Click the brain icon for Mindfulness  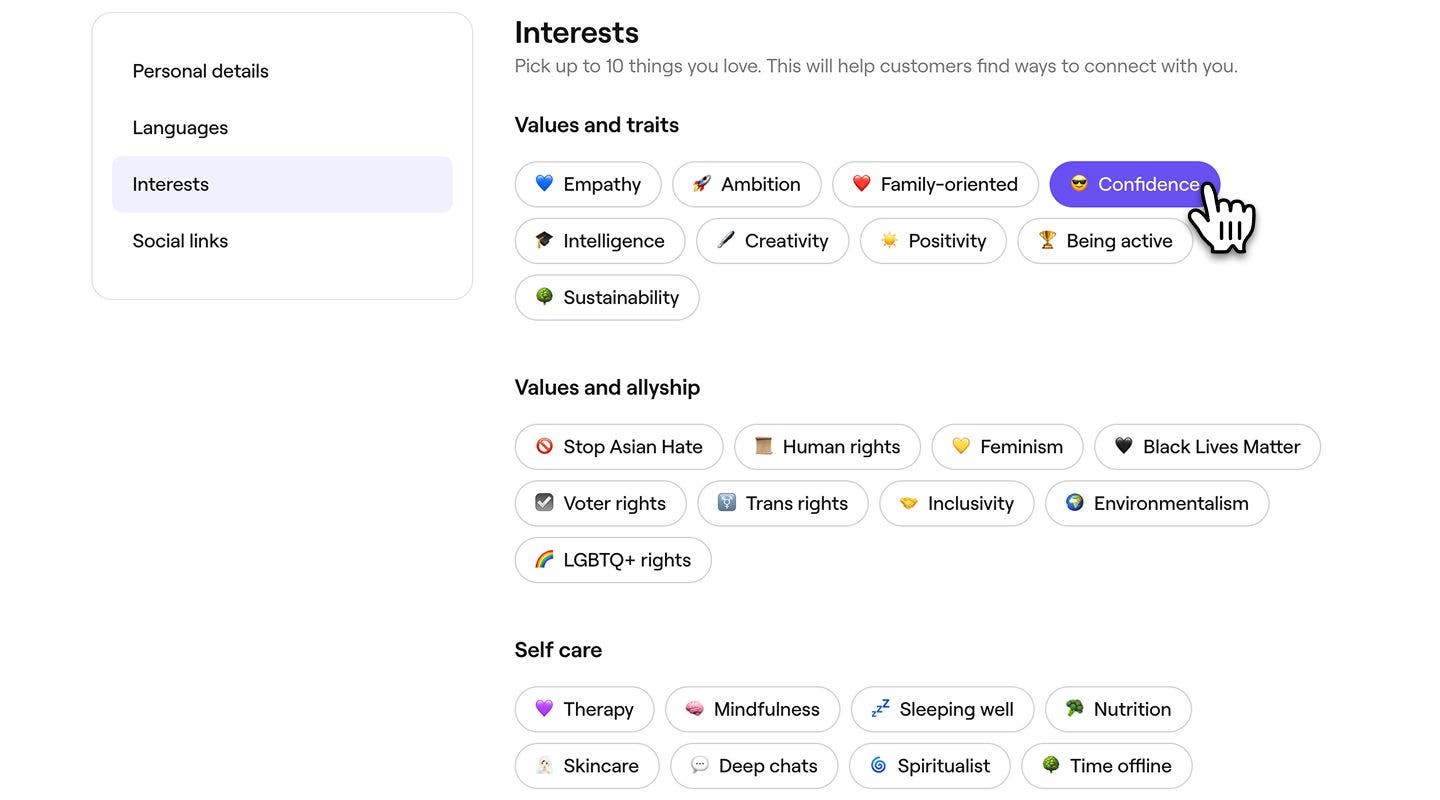pos(695,709)
